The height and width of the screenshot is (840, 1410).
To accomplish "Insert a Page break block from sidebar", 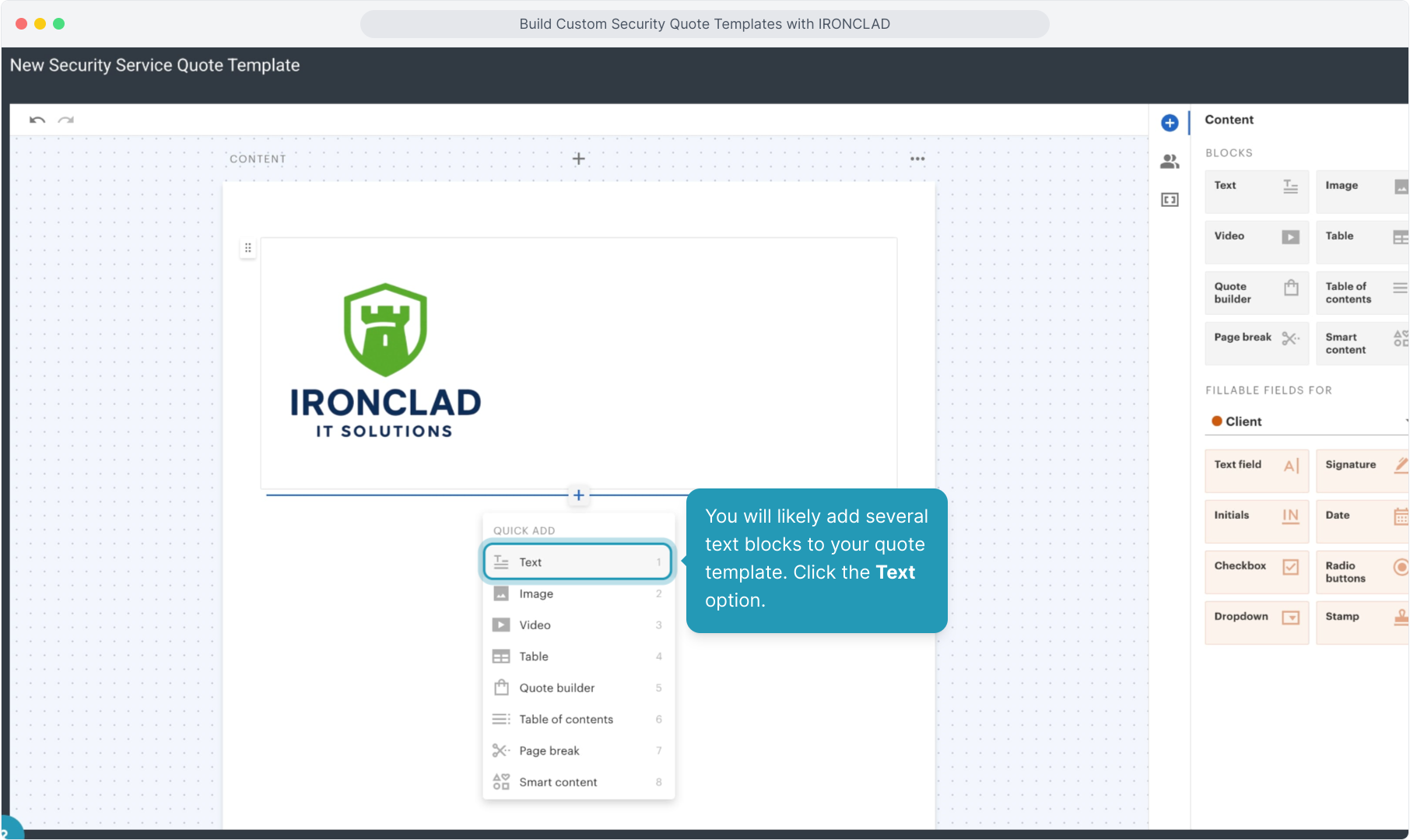I will [1256, 343].
